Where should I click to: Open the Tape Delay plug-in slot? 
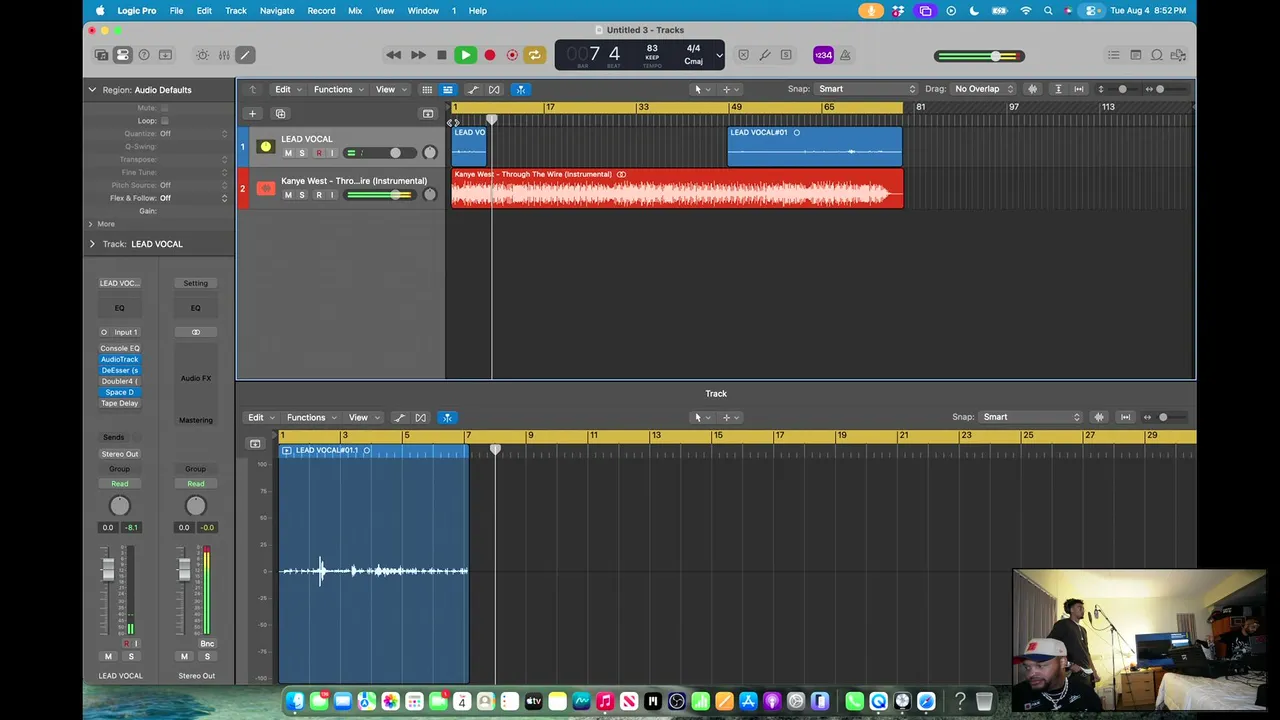tap(120, 403)
